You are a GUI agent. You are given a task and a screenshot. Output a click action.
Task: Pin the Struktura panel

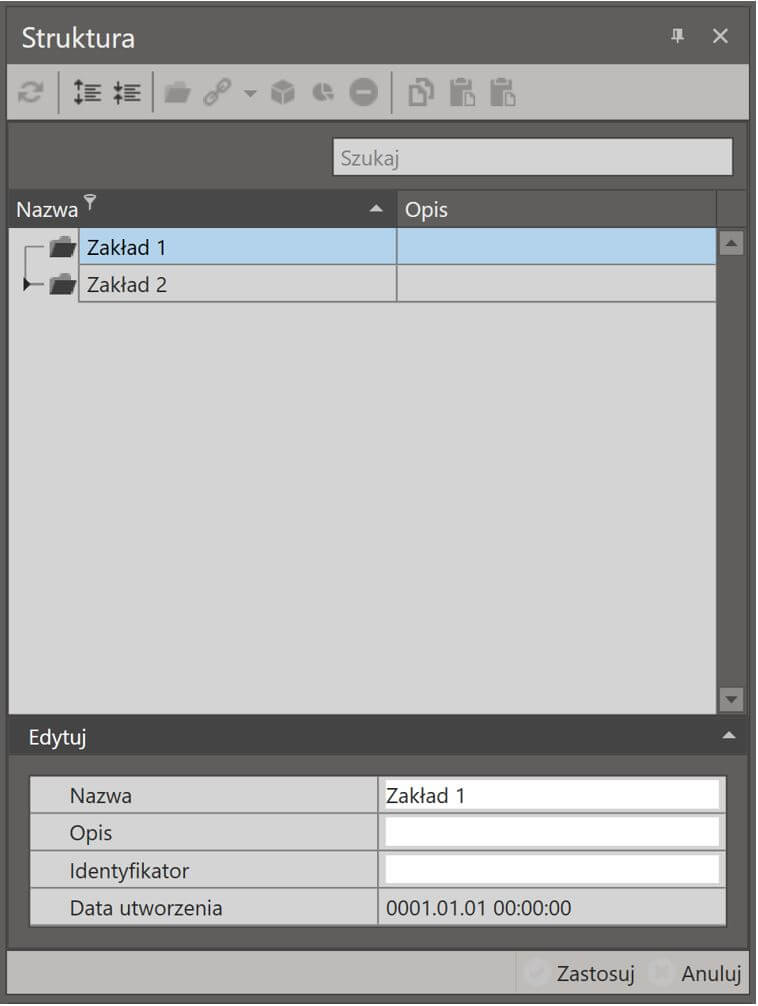pyautogui.click(x=677, y=37)
